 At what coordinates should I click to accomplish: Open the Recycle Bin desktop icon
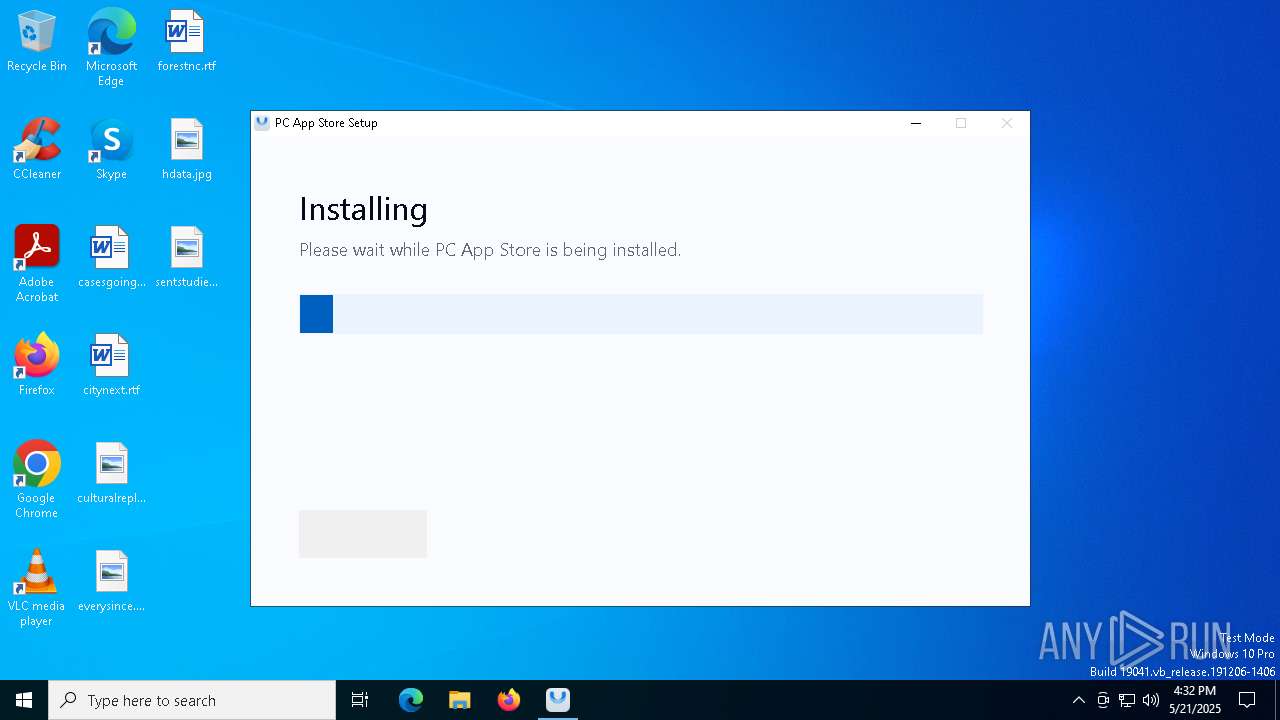tap(37, 41)
